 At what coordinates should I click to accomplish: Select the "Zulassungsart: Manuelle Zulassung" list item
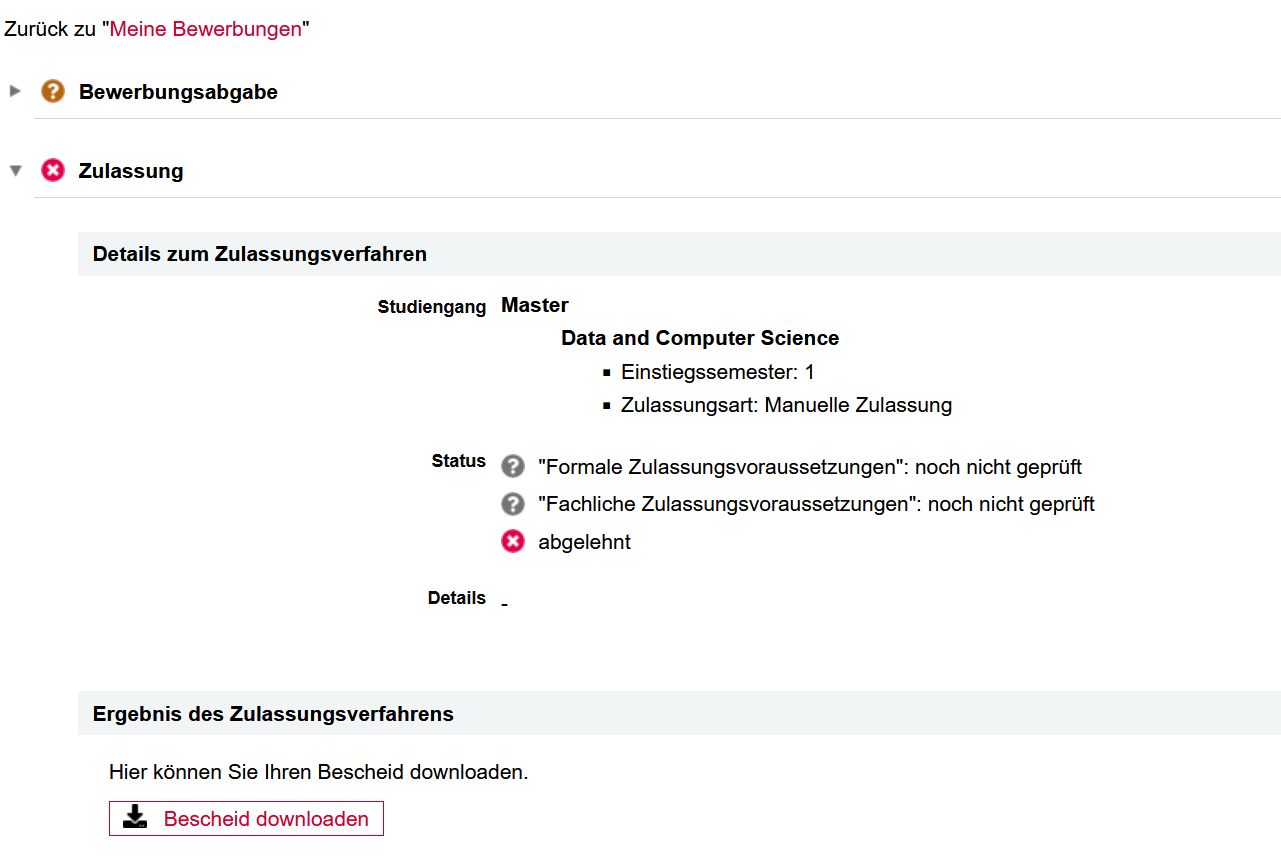point(786,405)
